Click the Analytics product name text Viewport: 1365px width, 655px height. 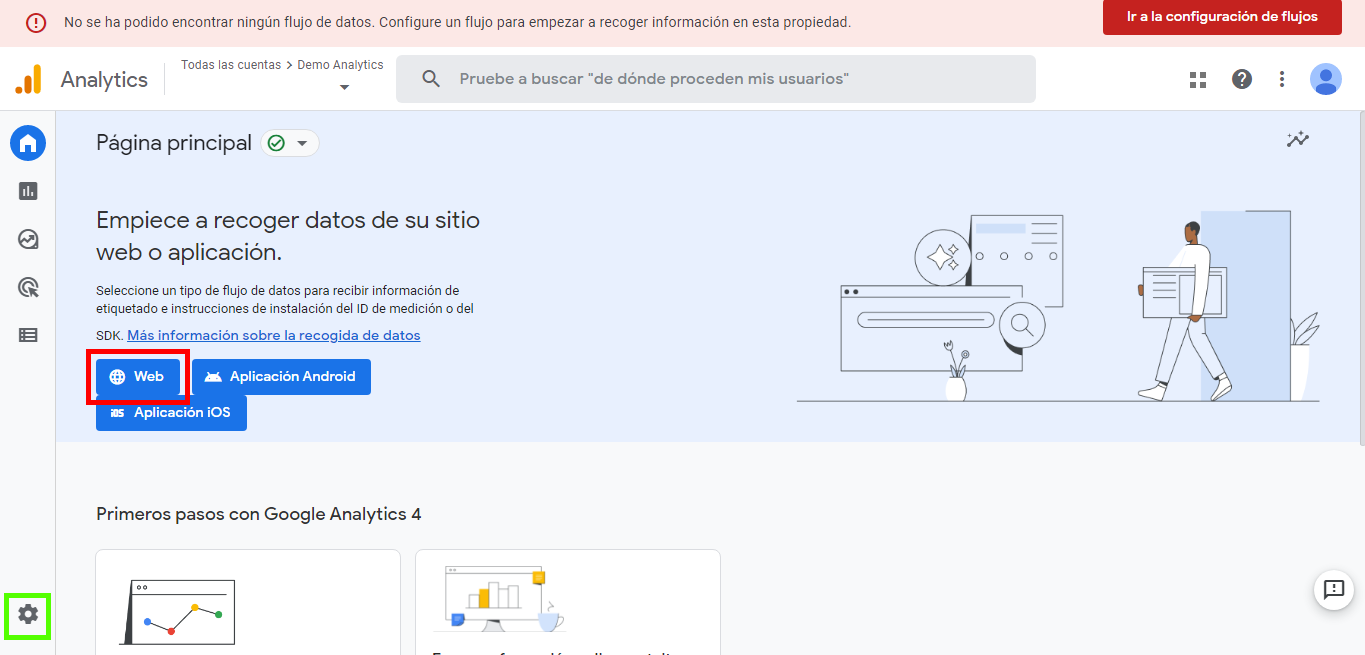(104, 80)
